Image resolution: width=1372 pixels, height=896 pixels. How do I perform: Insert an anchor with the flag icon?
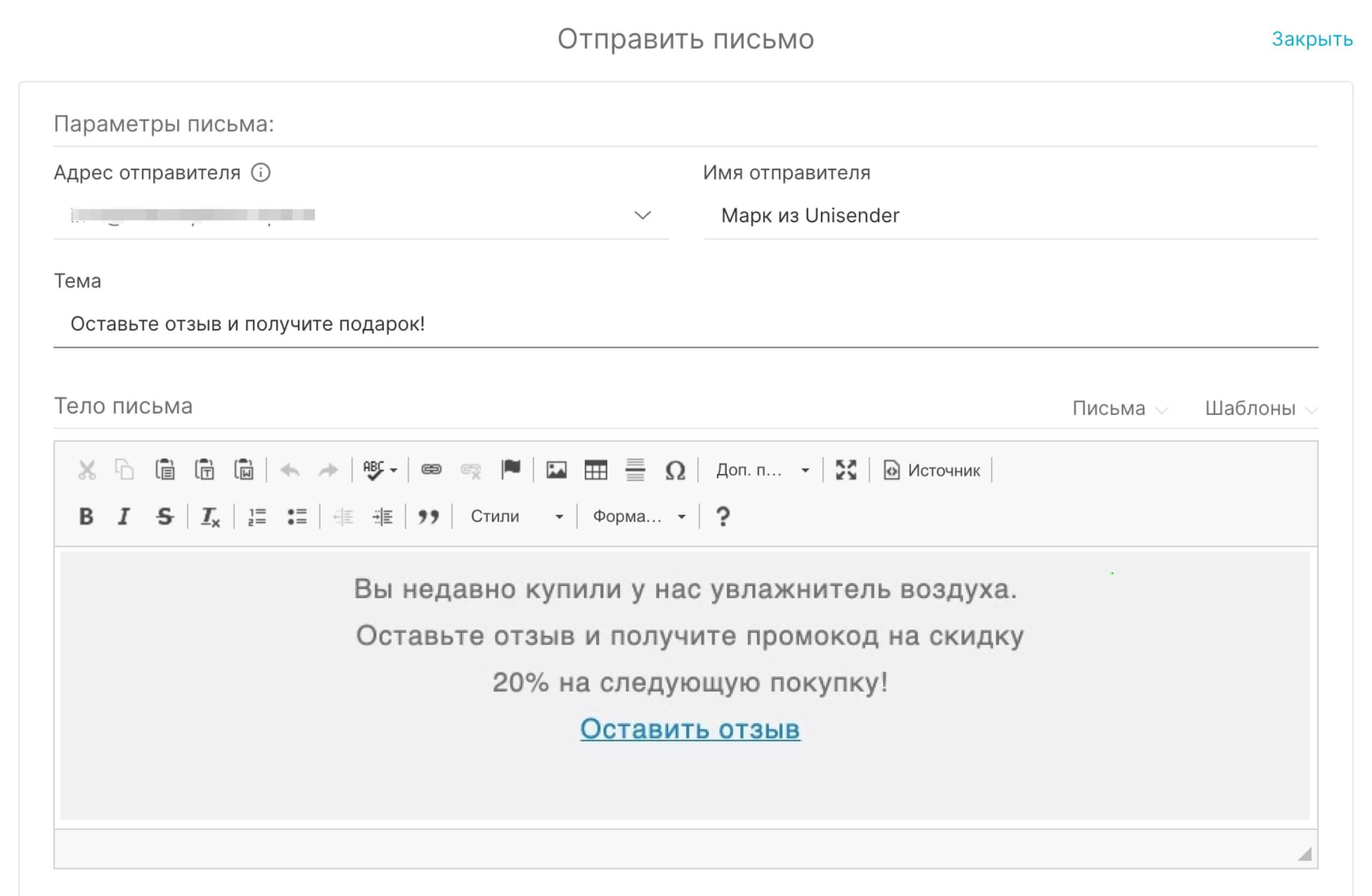(511, 469)
